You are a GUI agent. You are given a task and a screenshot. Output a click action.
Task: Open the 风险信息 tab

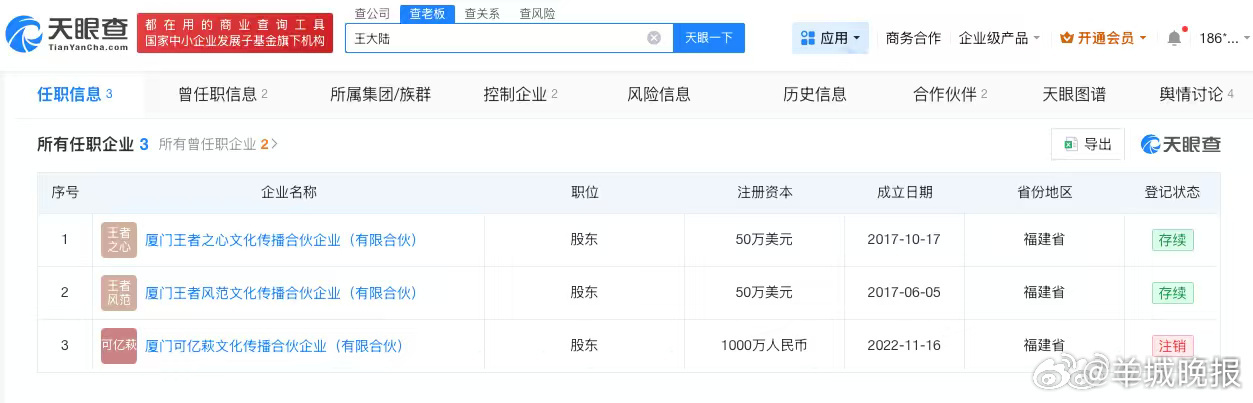click(x=659, y=94)
